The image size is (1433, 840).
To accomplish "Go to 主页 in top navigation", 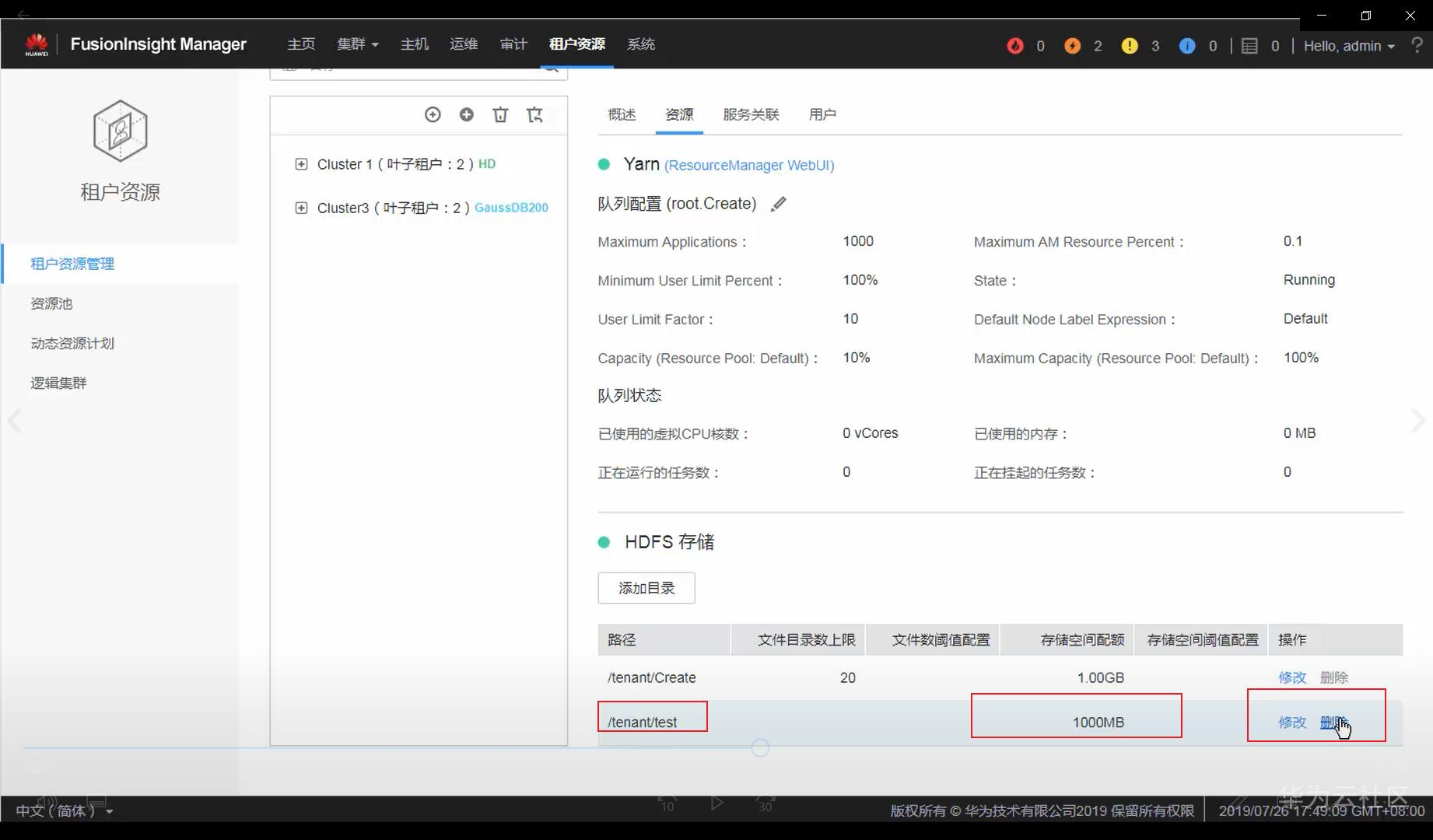I will coord(301,44).
